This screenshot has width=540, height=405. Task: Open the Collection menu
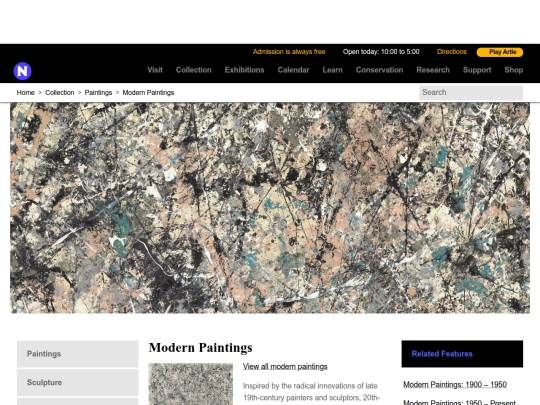point(194,70)
